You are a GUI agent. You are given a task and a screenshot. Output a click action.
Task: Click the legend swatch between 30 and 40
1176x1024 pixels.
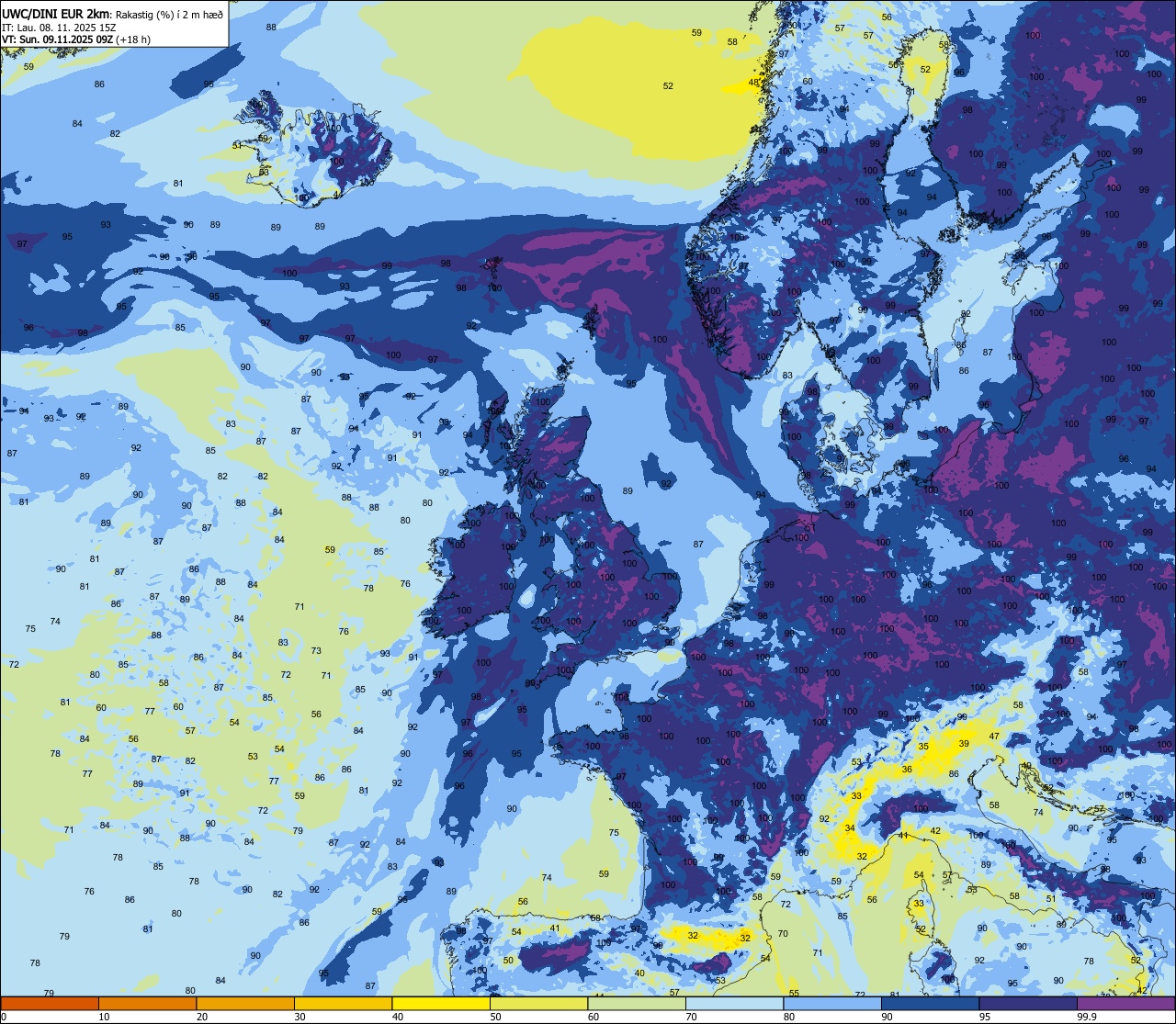coord(343,1003)
